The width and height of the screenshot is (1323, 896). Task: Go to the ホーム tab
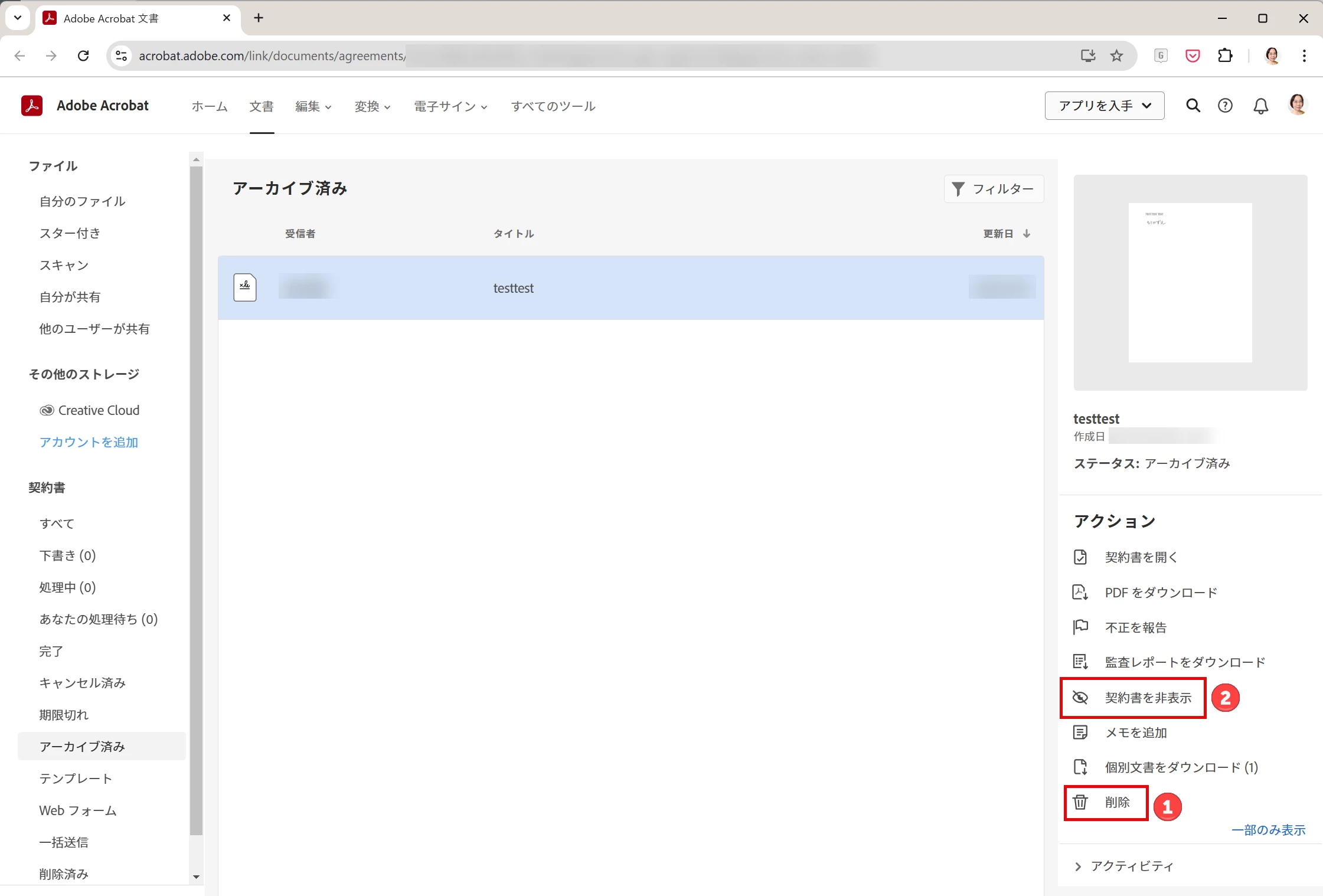pos(210,106)
